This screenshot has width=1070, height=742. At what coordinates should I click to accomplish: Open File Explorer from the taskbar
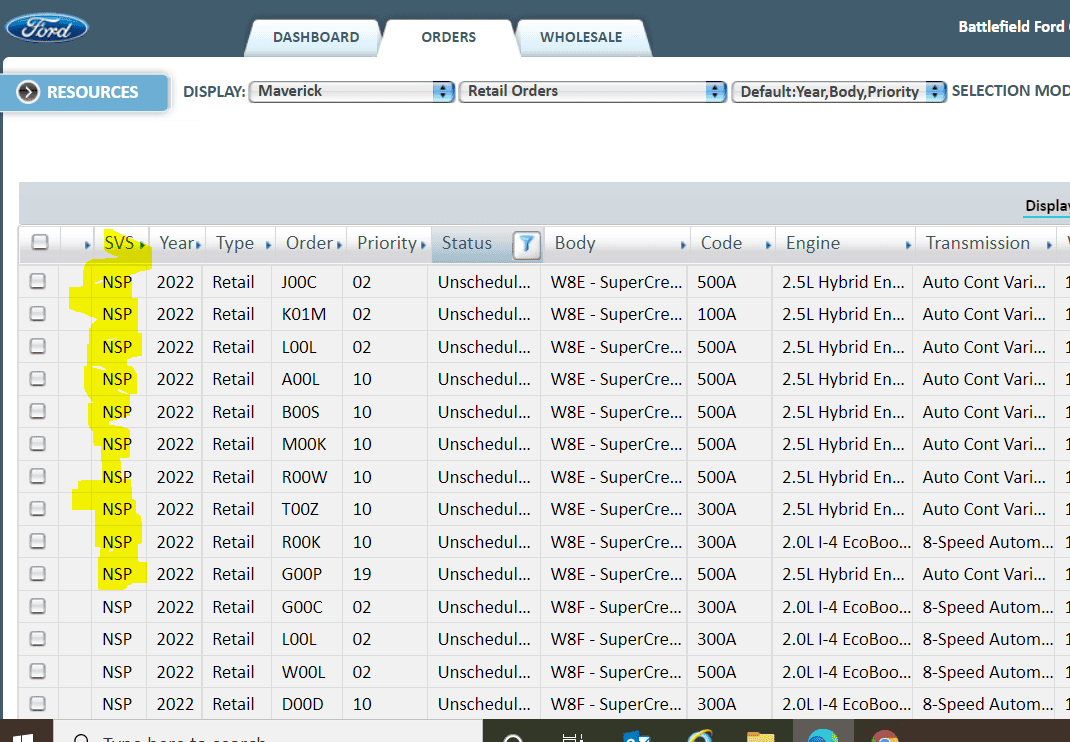(x=760, y=736)
